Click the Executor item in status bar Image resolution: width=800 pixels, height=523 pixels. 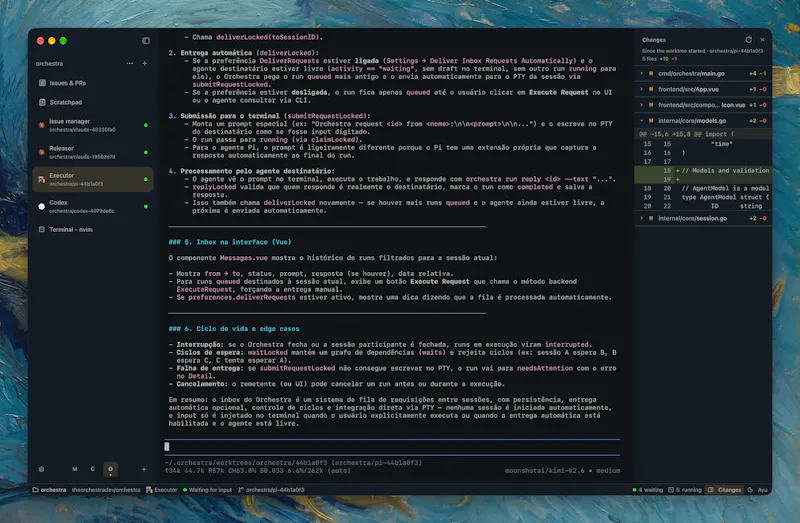pyautogui.click(x=162, y=490)
